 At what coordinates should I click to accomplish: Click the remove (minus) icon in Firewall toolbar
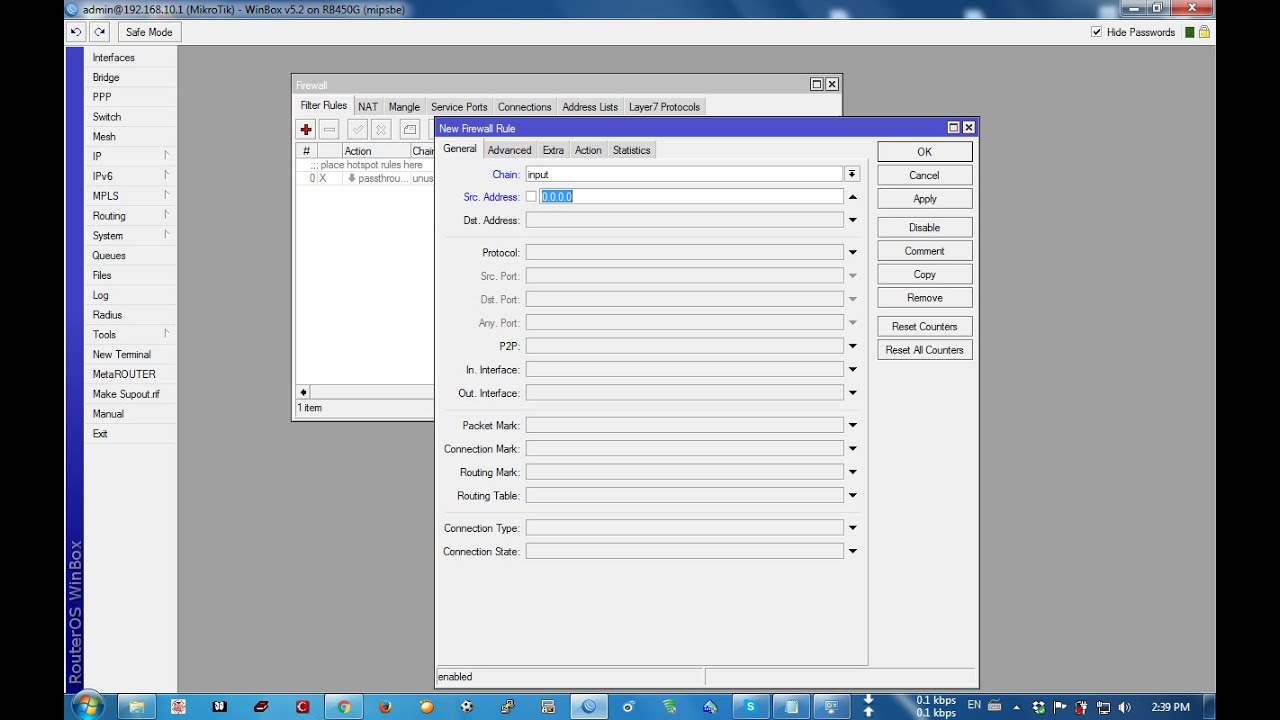(329, 129)
